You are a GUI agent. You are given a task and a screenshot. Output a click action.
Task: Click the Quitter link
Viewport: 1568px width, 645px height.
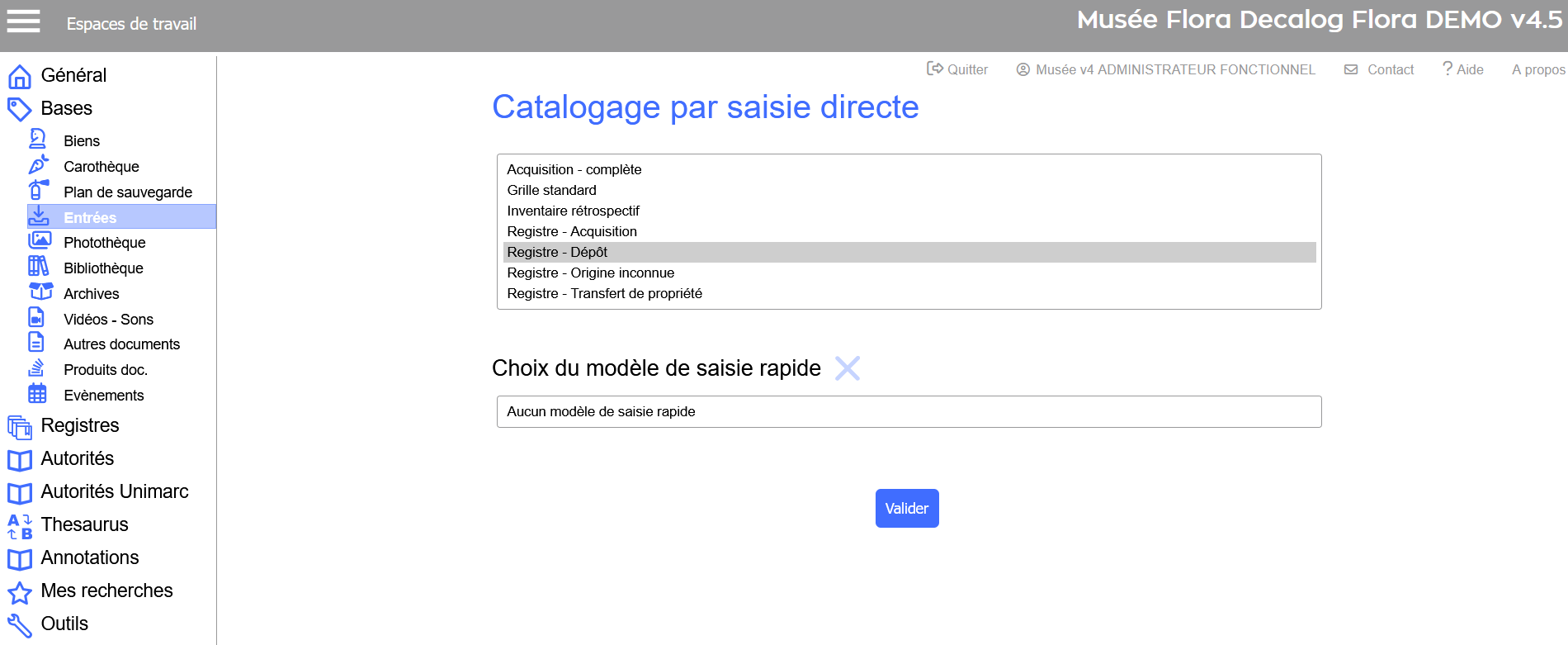[957, 69]
